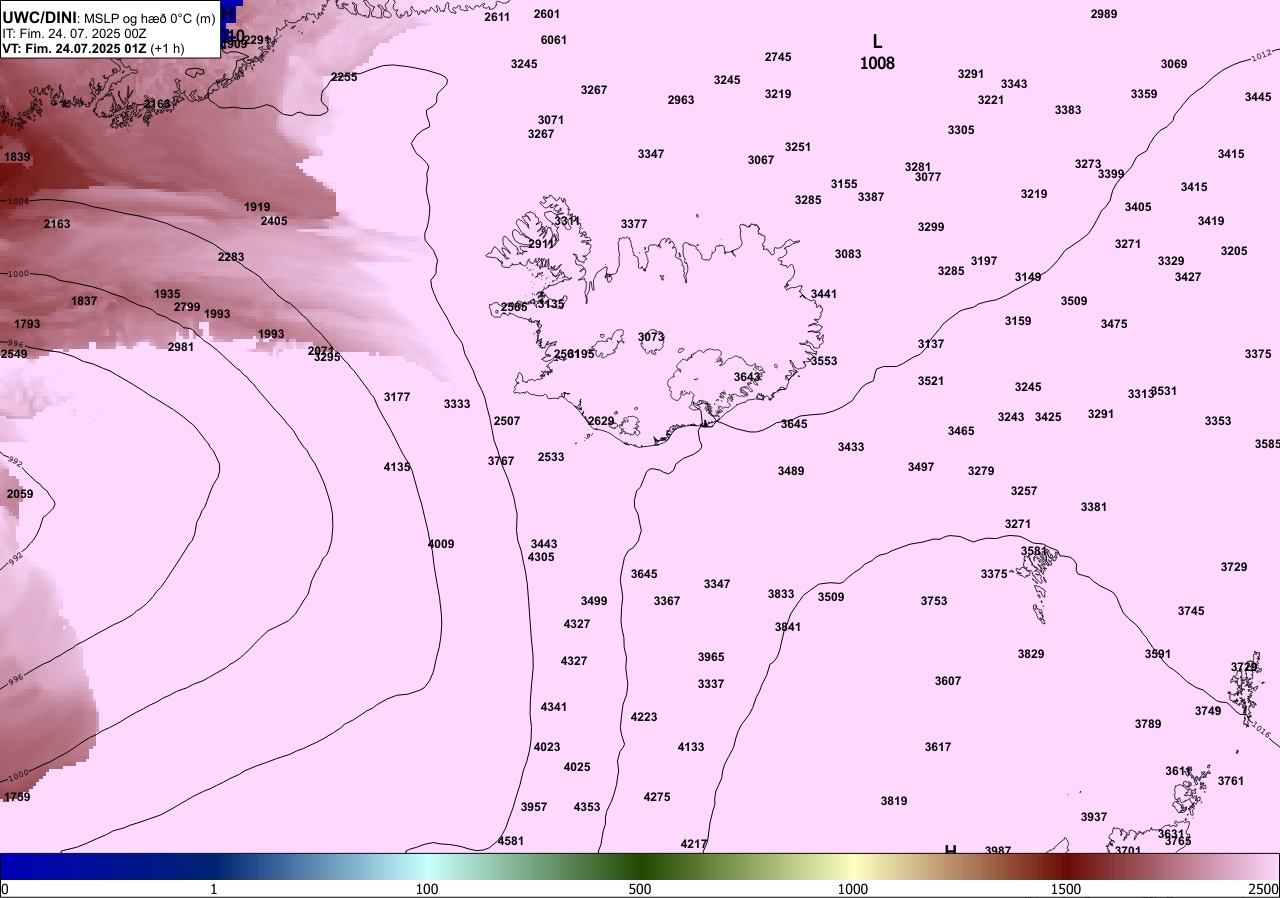Select the height value 3069
The height and width of the screenshot is (898, 1280).
click(x=1174, y=64)
